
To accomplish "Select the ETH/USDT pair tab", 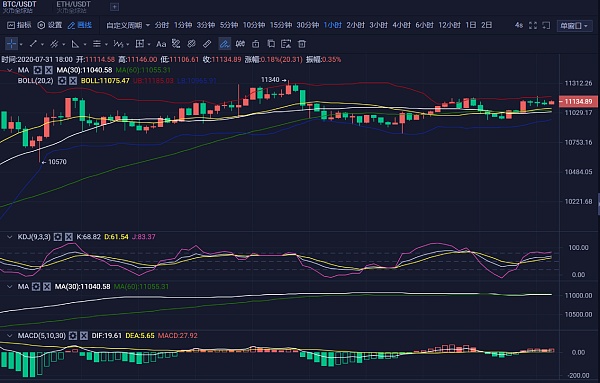I will (73, 7).
